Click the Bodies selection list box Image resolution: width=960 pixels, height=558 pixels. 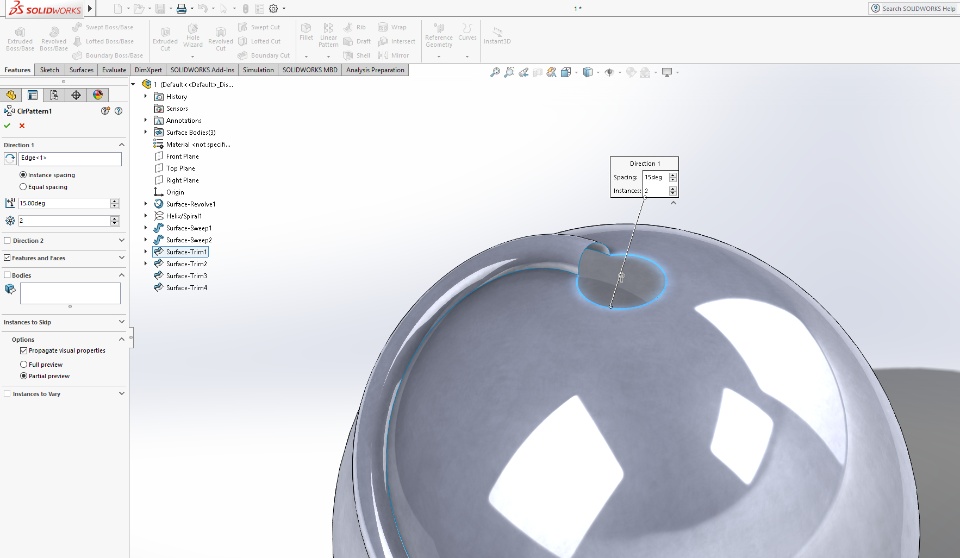pyautogui.click(x=70, y=293)
